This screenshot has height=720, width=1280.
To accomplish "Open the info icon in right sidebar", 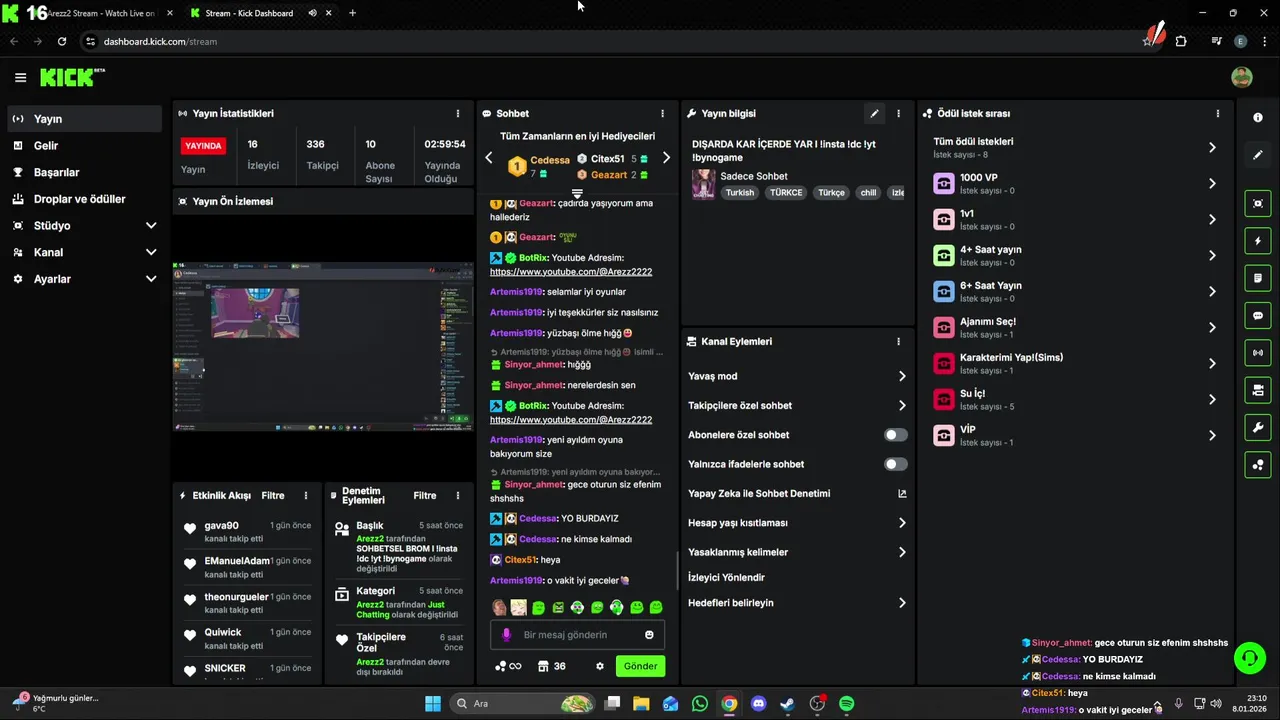I will coord(1258,118).
